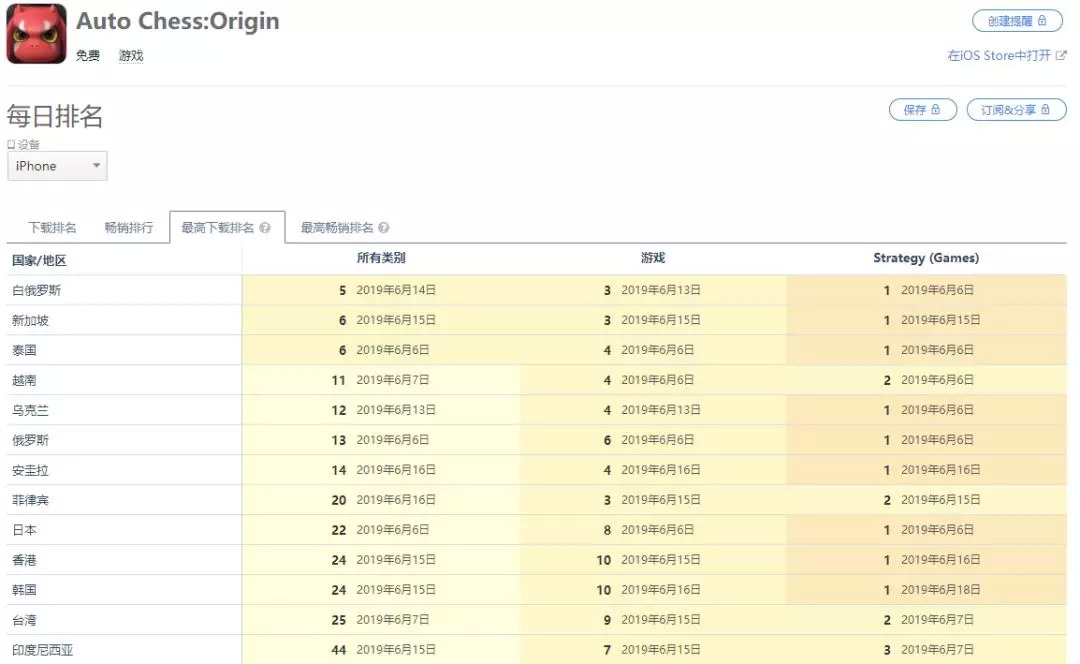Select the 新加坡 row label
Image resolution: width=1080 pixels, height=664 pixels.
point(30,320)
